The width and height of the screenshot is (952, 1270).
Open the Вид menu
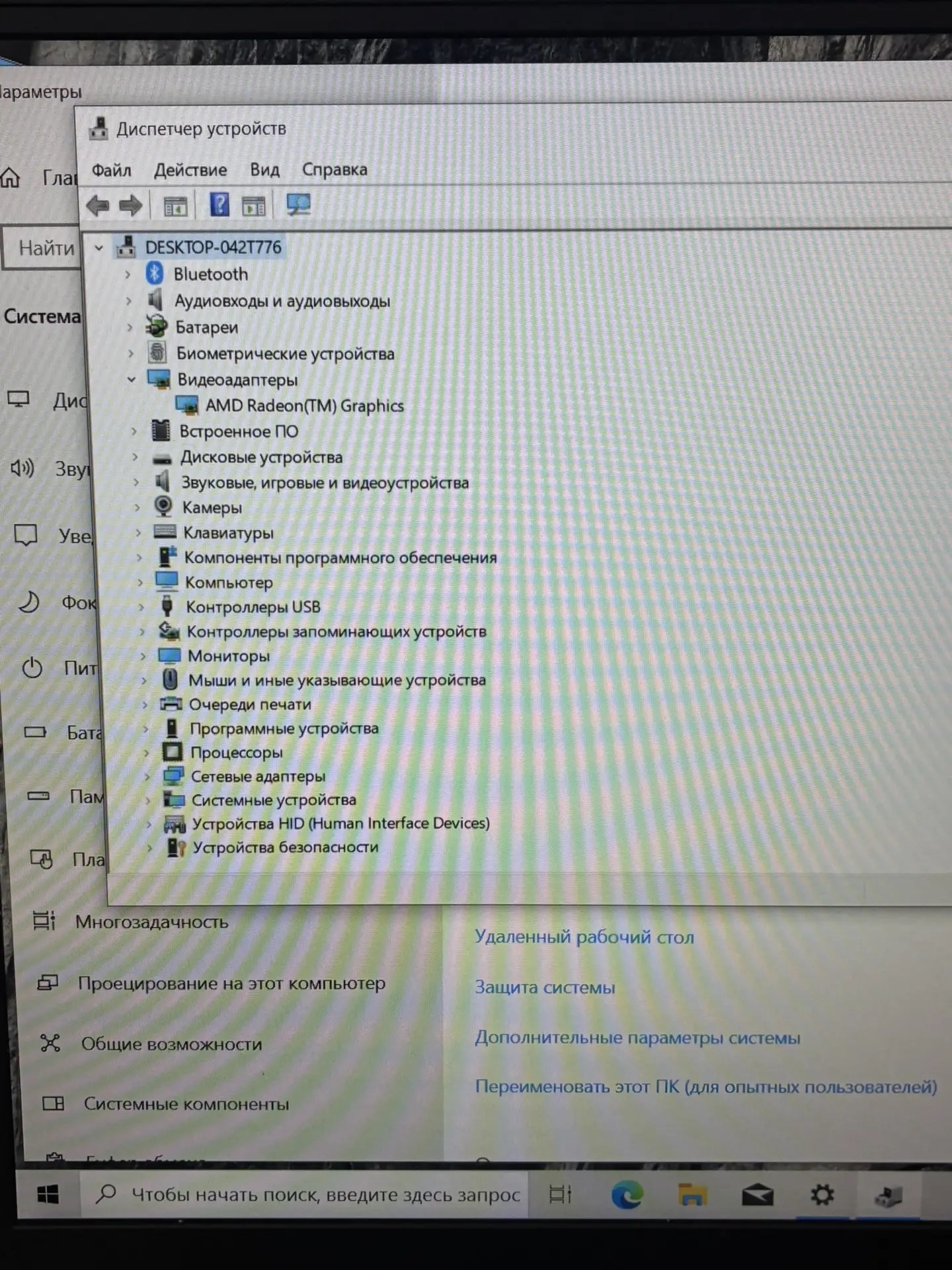(x=264, y=170)
